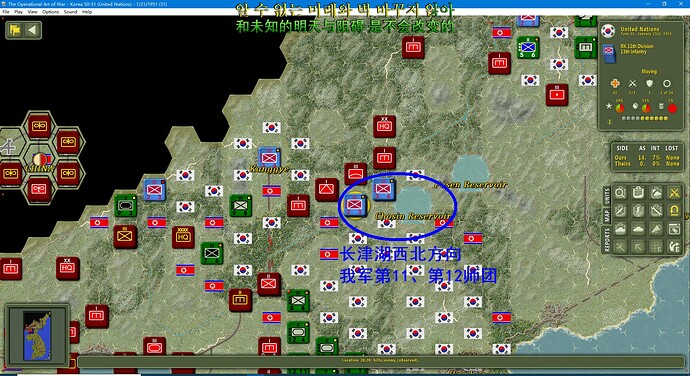The width and height of the screenshot is (690, 376).
Task: Click the shield defense icon in unit panel
Action: point(650,83)
